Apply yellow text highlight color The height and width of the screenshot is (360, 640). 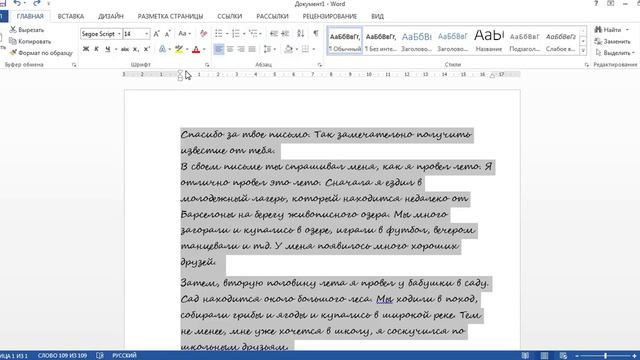click(179, 49)
